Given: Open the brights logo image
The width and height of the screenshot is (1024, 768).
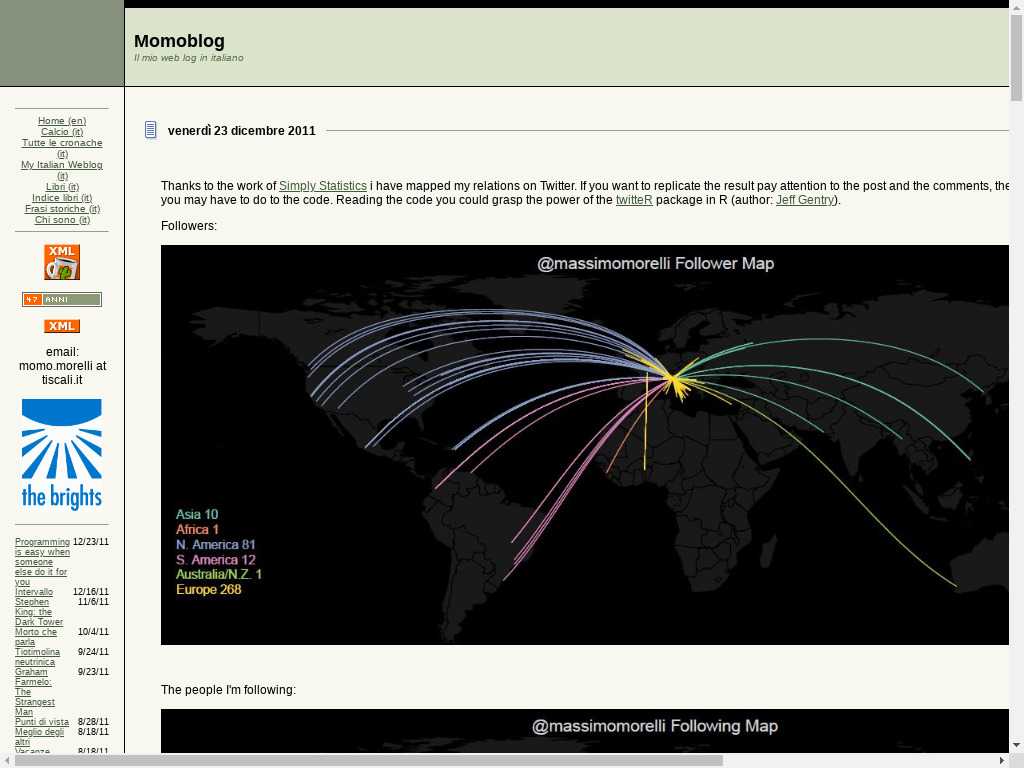Looking at the screenshot, I should coord(62,455).
